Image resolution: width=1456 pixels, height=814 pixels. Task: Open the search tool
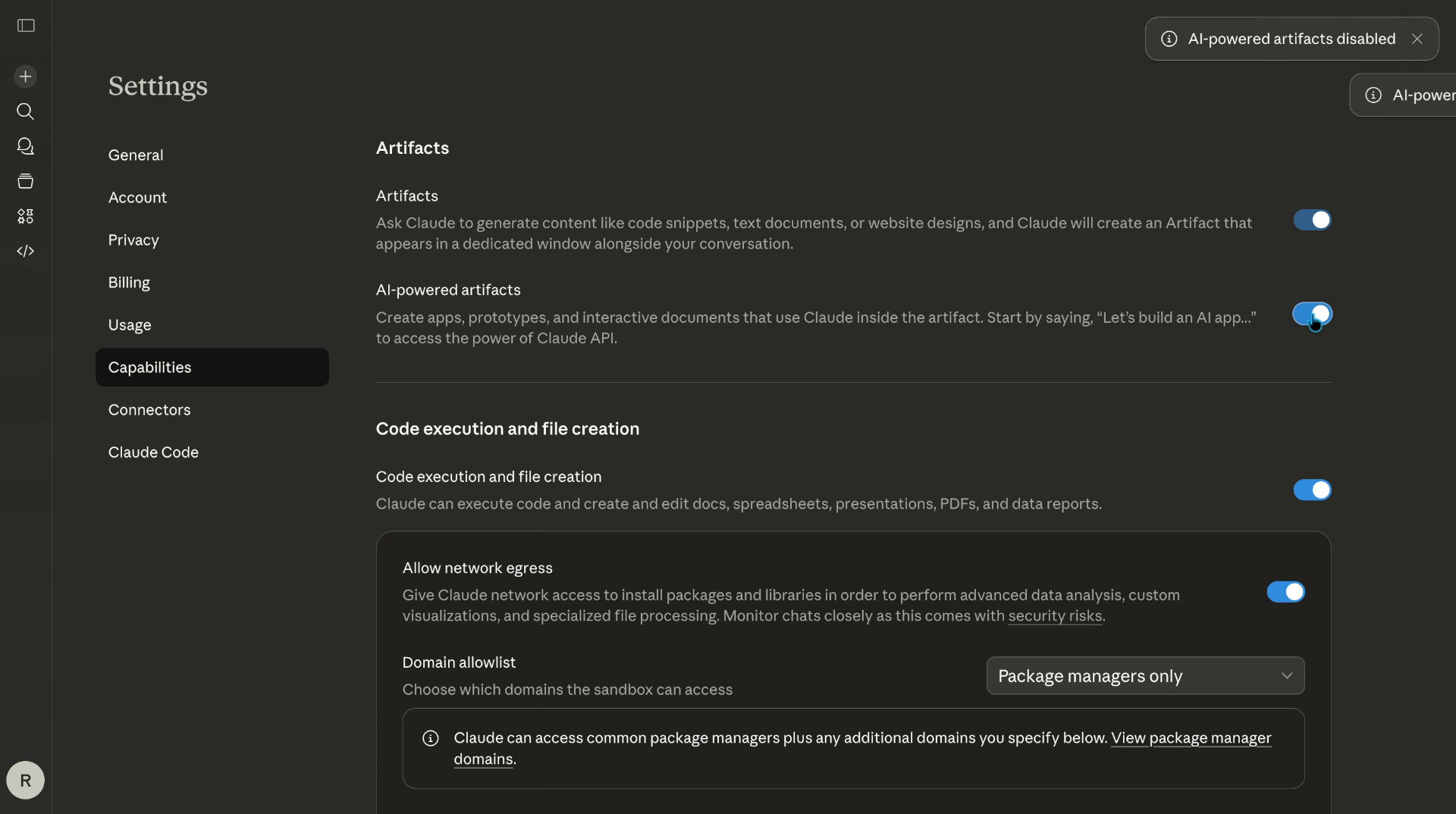click(25, 112)
